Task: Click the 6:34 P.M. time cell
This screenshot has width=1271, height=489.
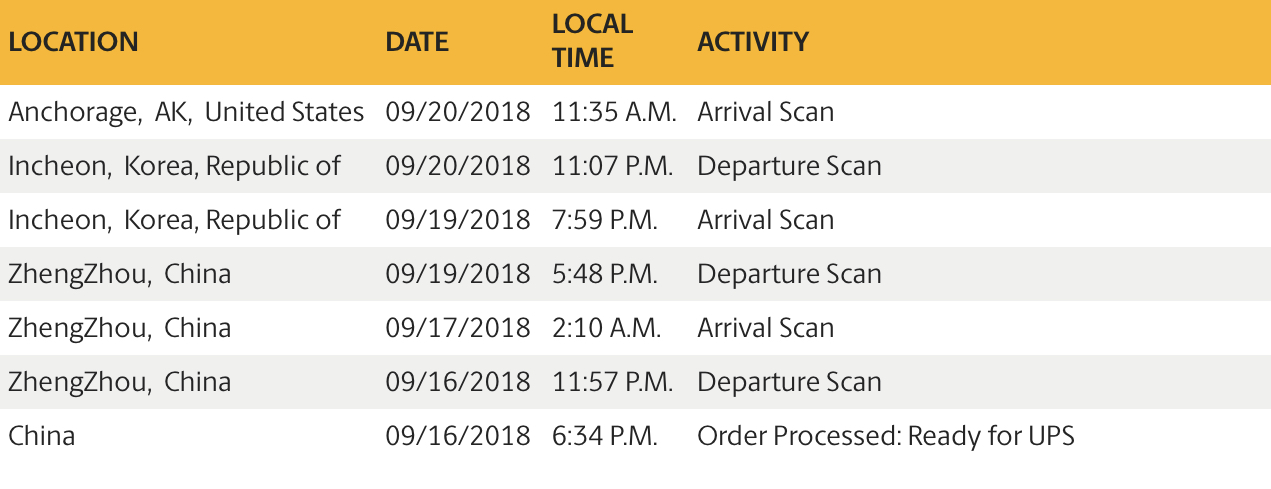Action: coord(605,436)
